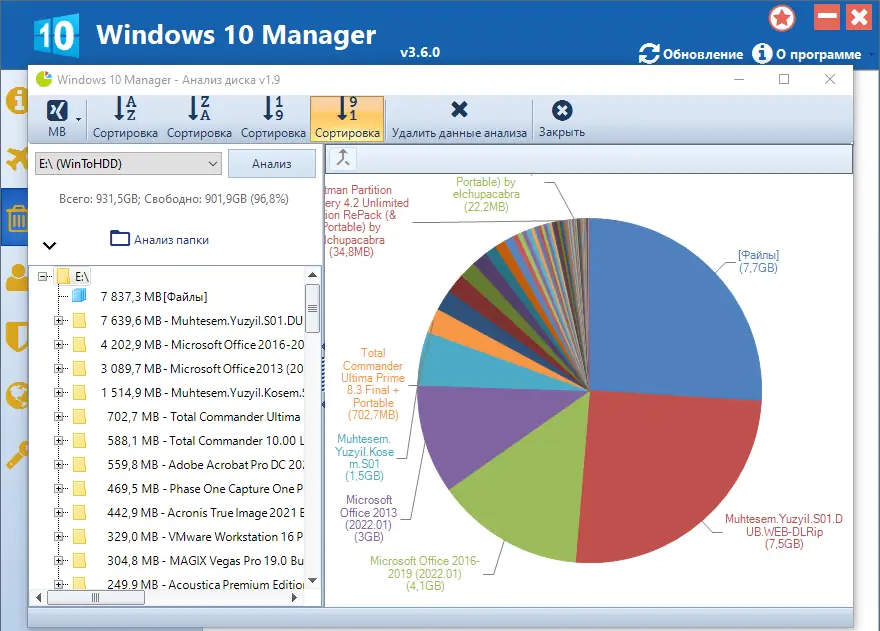Image resolution: width=880 pixels, height=631 pixels.
Task: Select Adobe Acrobat Pro DC folder row
Action: [x=205, y=465]
